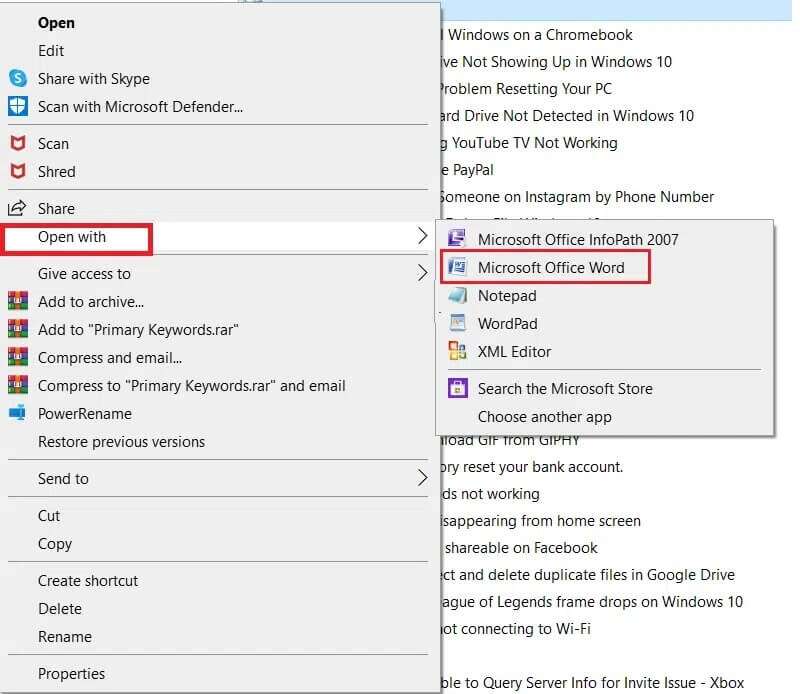The width and height of the screenshot is (800, 694).
Task: Click the WordPad icon in the submenu
Action: coord(457,323)
